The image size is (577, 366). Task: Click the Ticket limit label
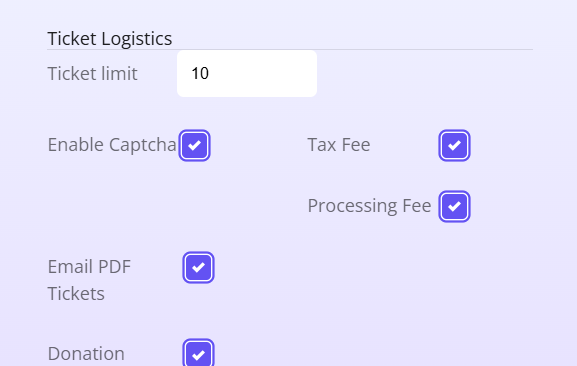[x=92, y=74]
